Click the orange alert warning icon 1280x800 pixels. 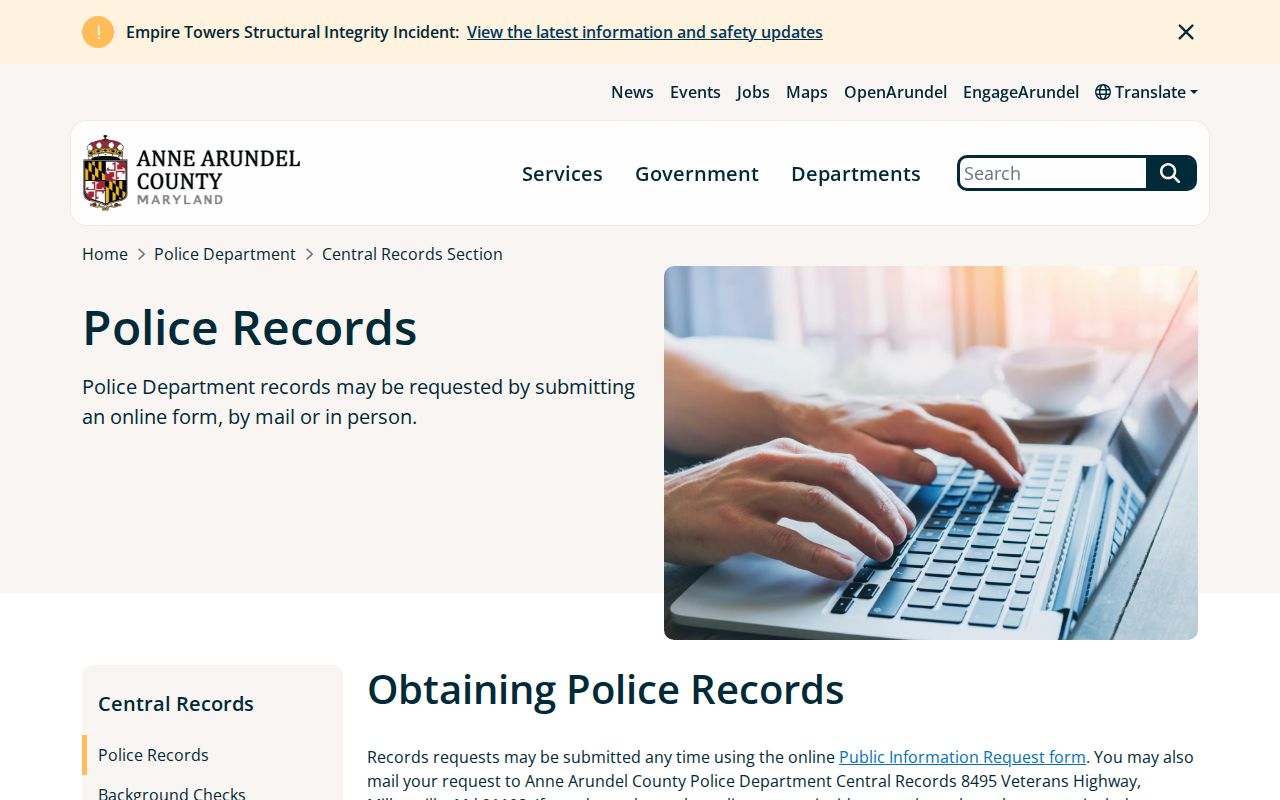coord(98,32)
